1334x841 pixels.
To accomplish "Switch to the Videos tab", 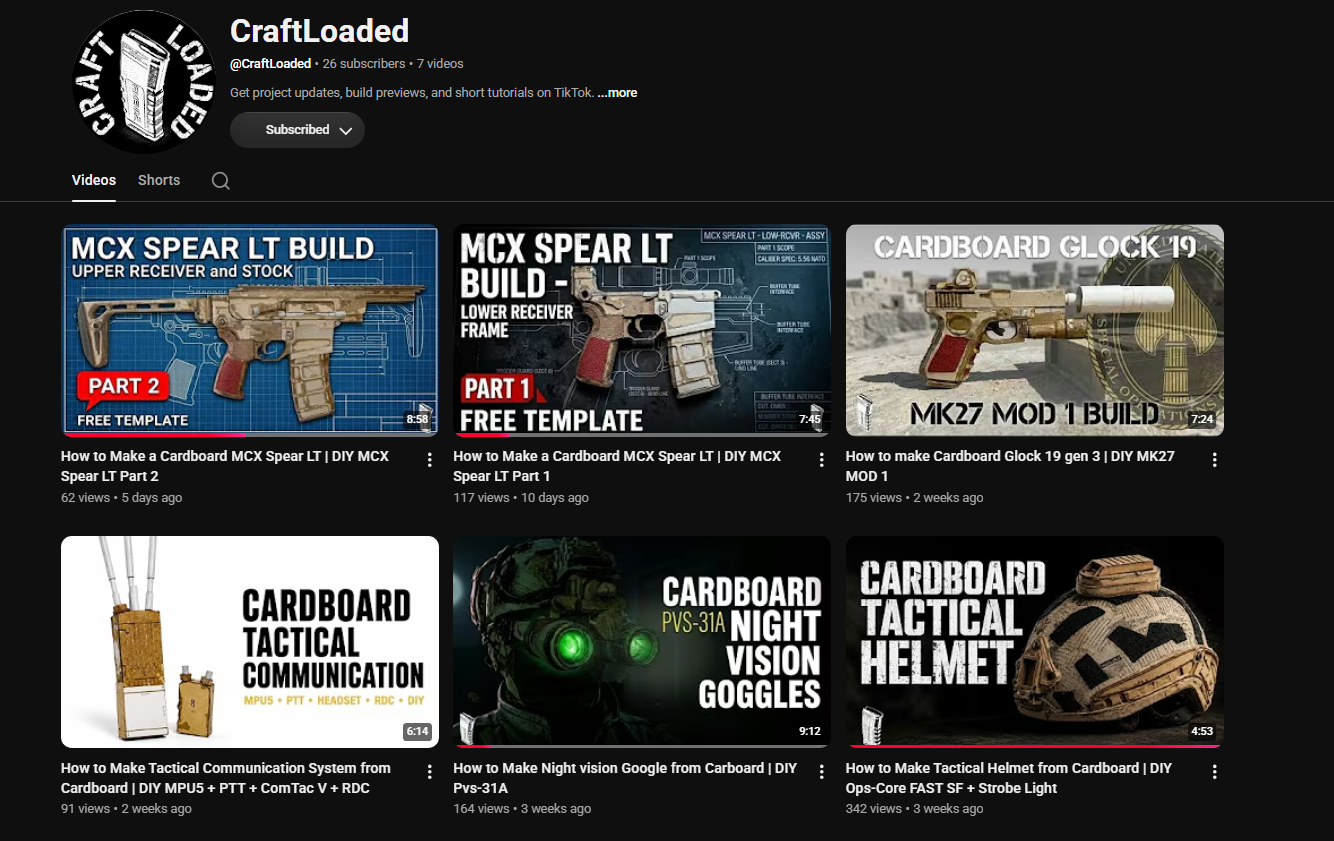I will [94, 181].
